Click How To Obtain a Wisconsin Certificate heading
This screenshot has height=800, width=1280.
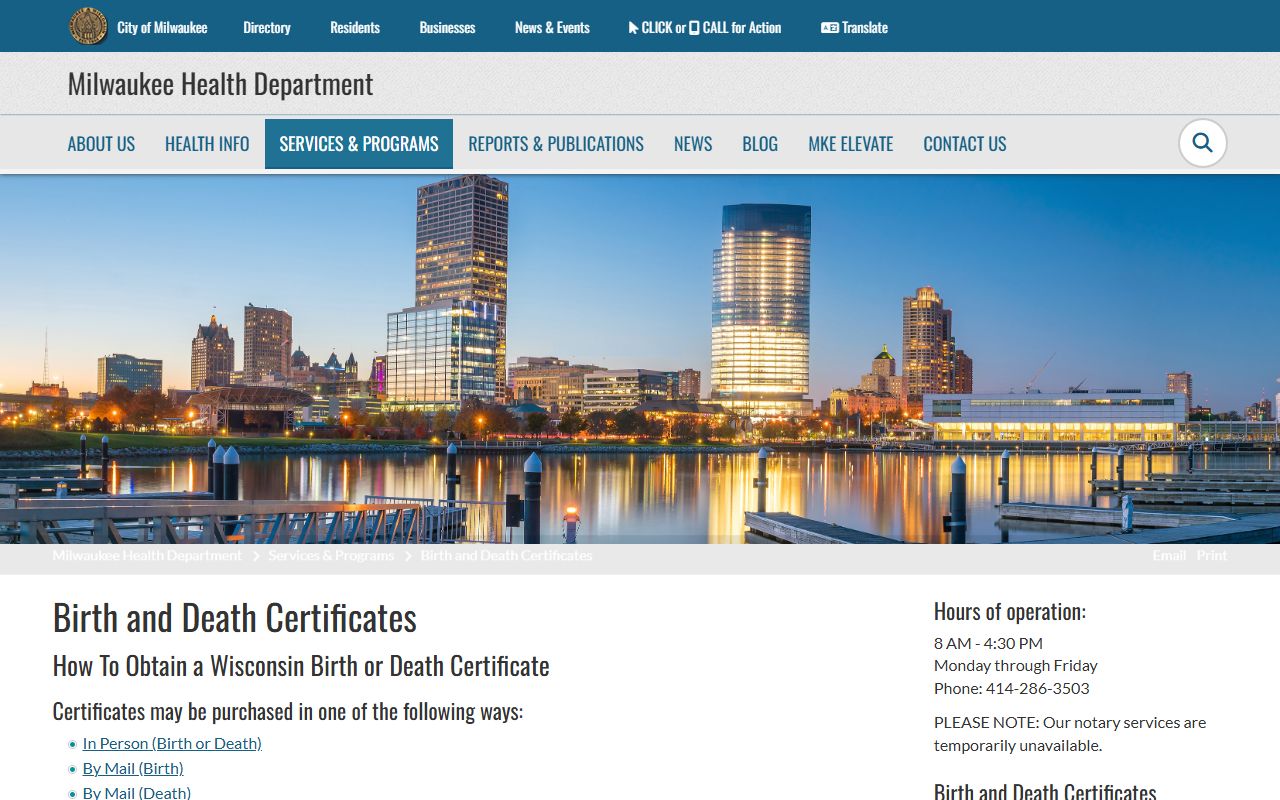click(x=301, y=666)
